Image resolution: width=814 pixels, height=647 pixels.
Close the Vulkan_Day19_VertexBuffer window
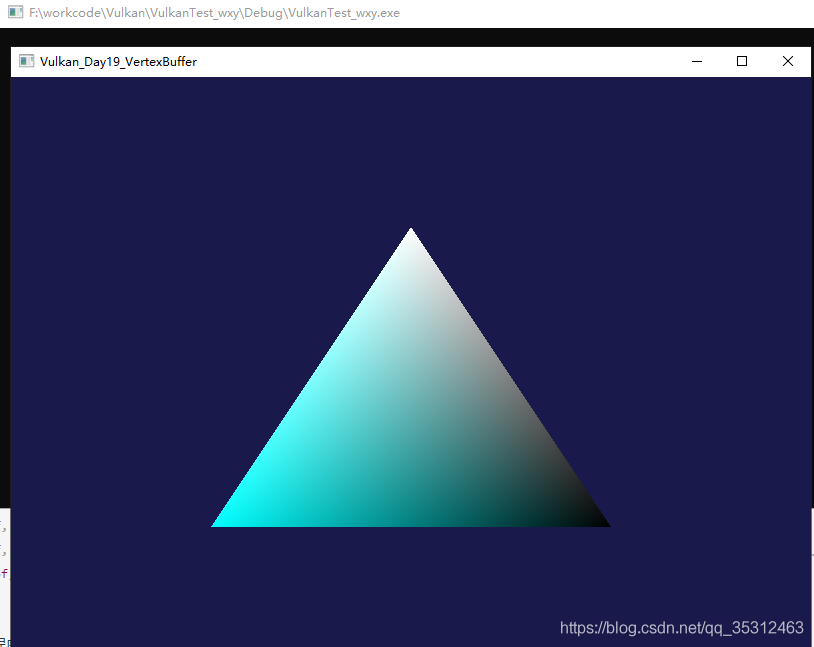pyautogui.click(x=788, y=61)
